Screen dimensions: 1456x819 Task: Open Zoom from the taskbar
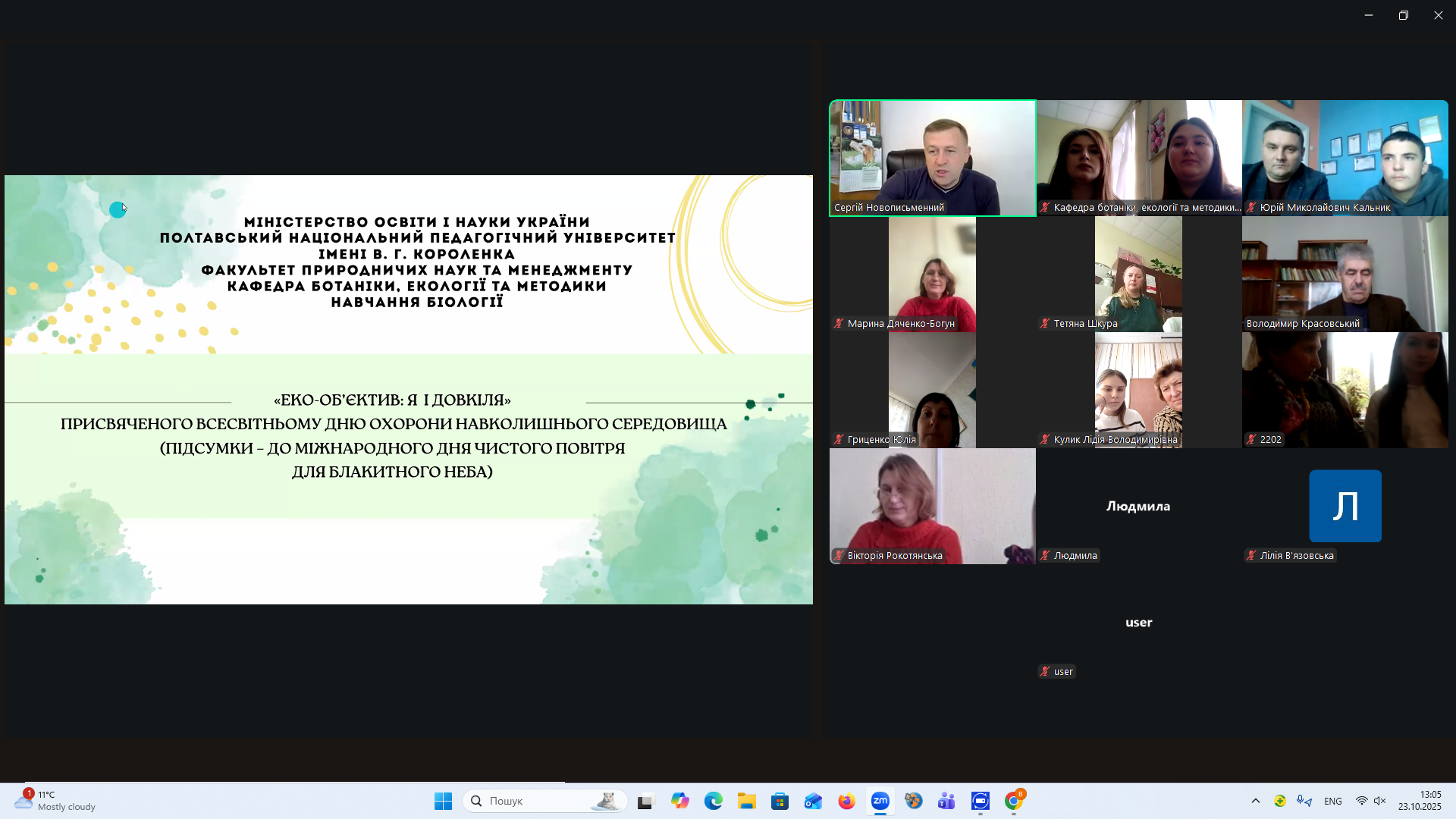point(880,801)
